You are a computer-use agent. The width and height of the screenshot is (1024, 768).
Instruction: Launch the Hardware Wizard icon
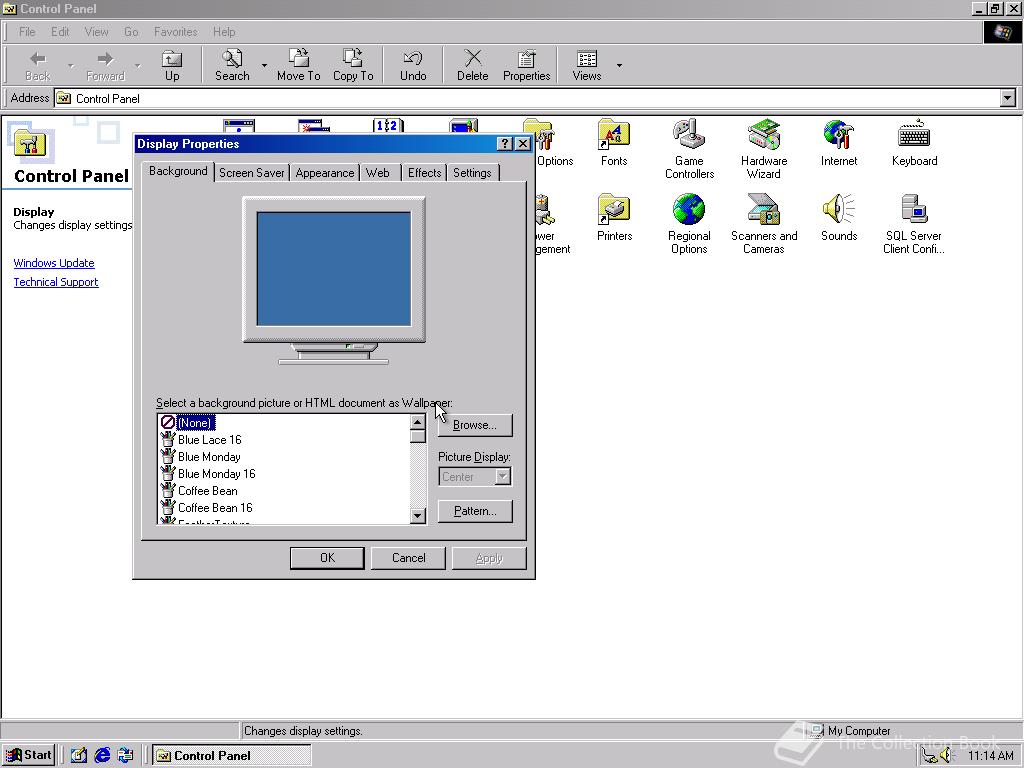[x=764, y=135]
